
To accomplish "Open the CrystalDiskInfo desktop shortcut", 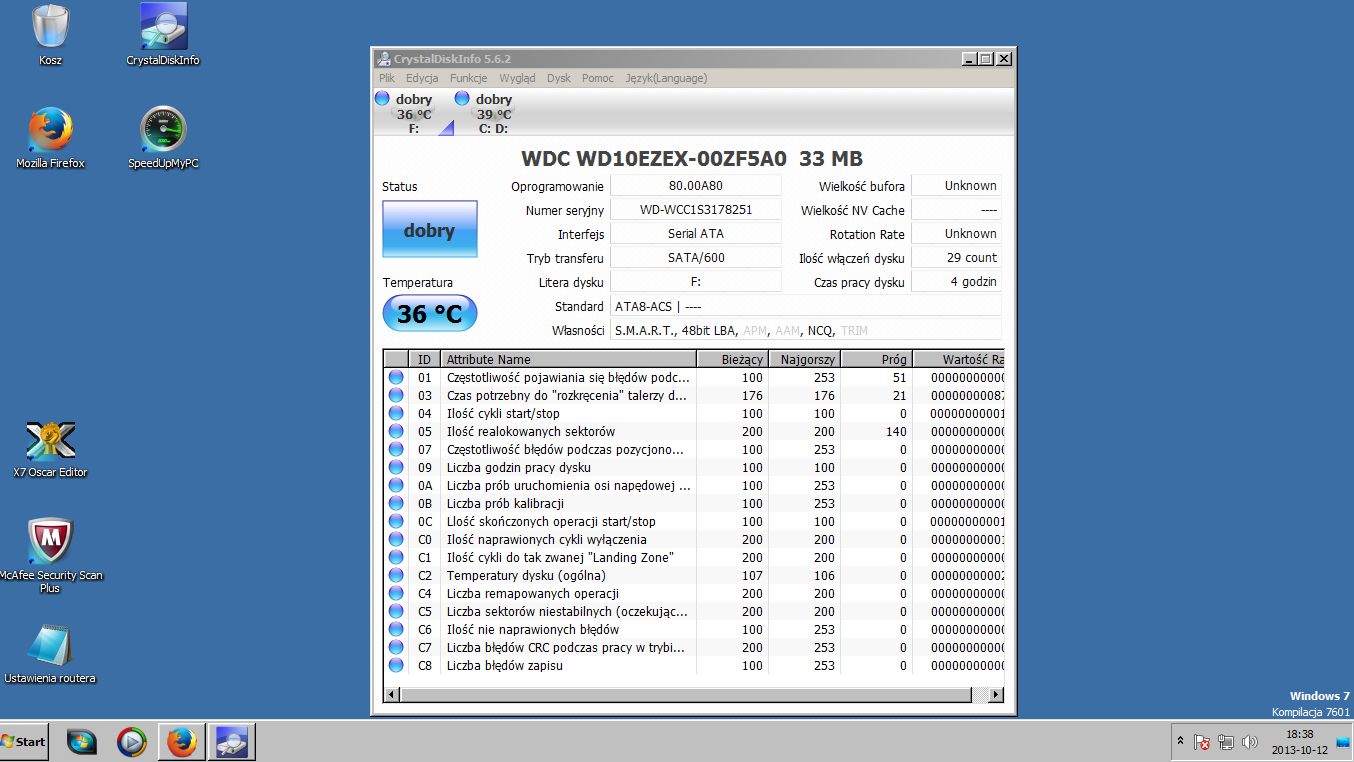I will pyautogui.click(x=163, y=34).
